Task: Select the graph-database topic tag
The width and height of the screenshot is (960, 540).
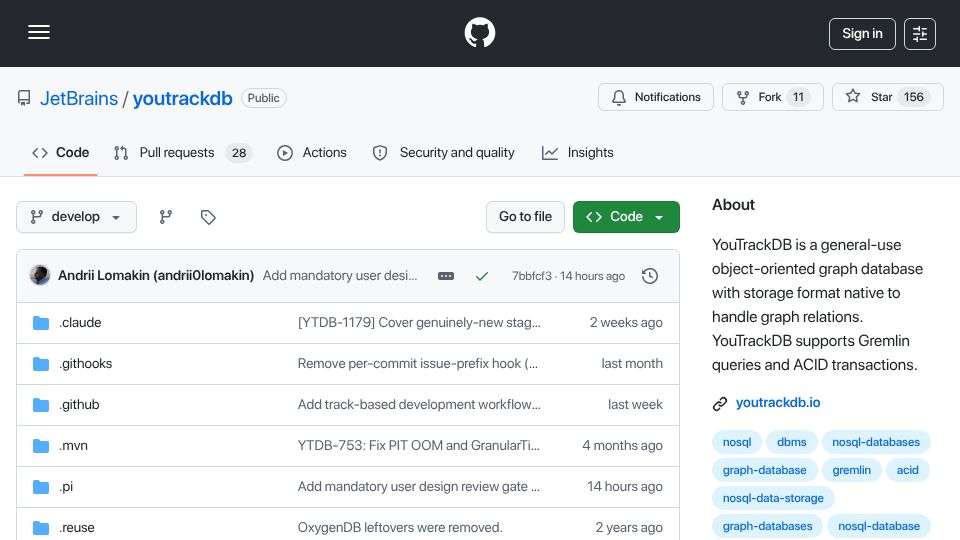Action: pyautogui.click(x=764, y=470)
